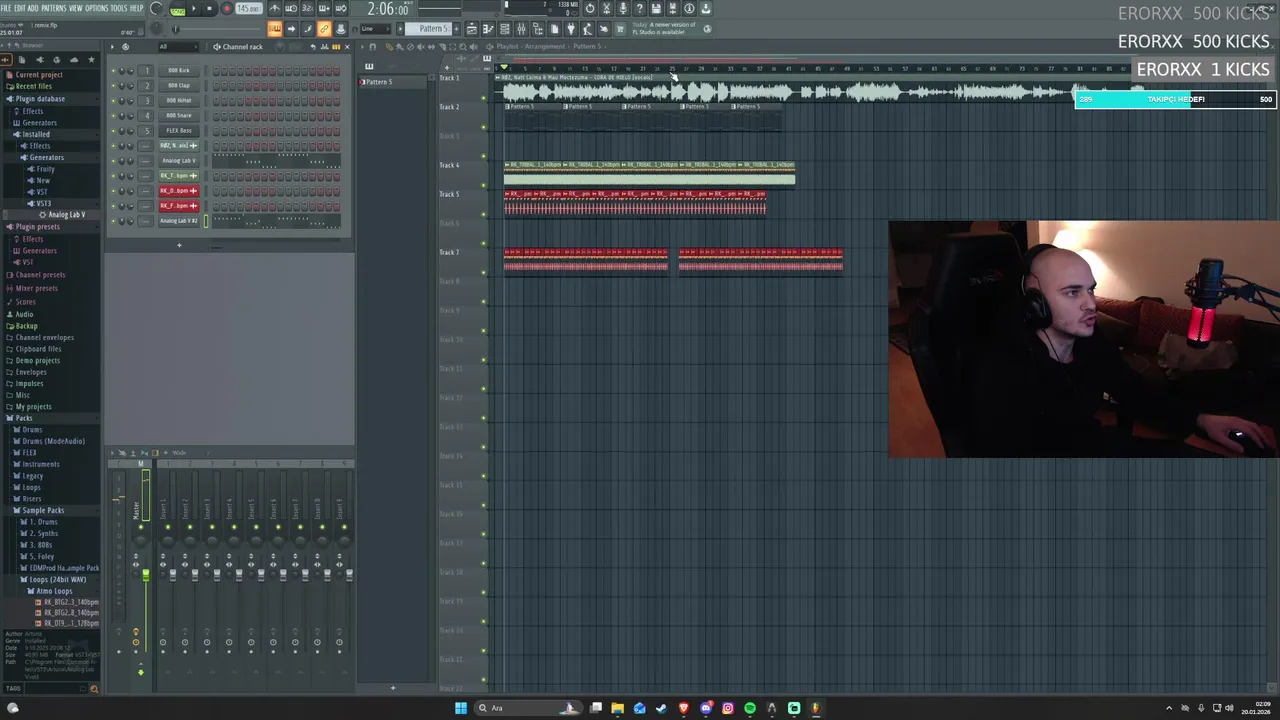Mute the FLEX Bass channel LED
The image size is (1280, 720).
pyautogui.click(x=113, y=130)
